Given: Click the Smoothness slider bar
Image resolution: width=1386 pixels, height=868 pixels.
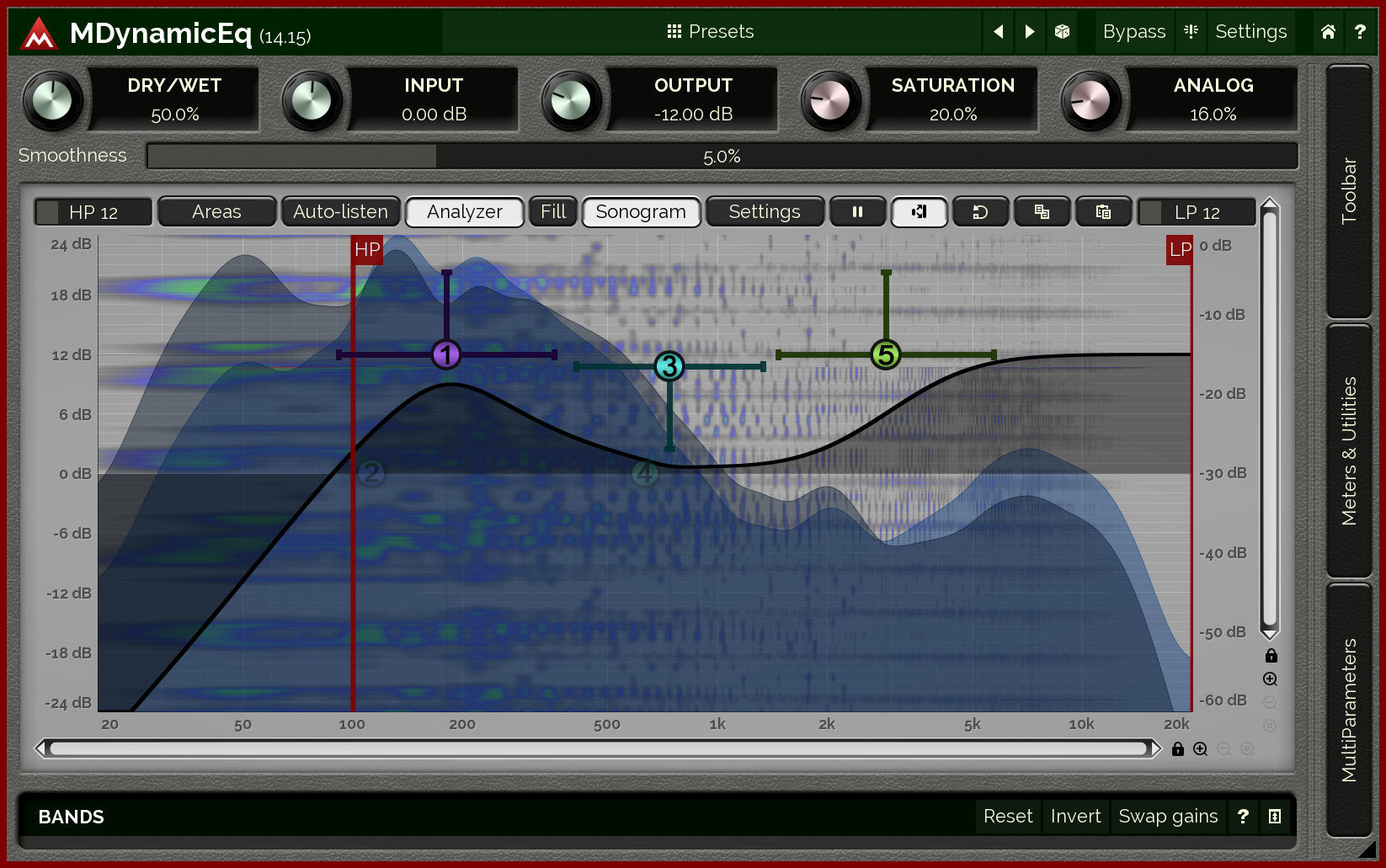Looking at the screenshot, I should 722,157.
